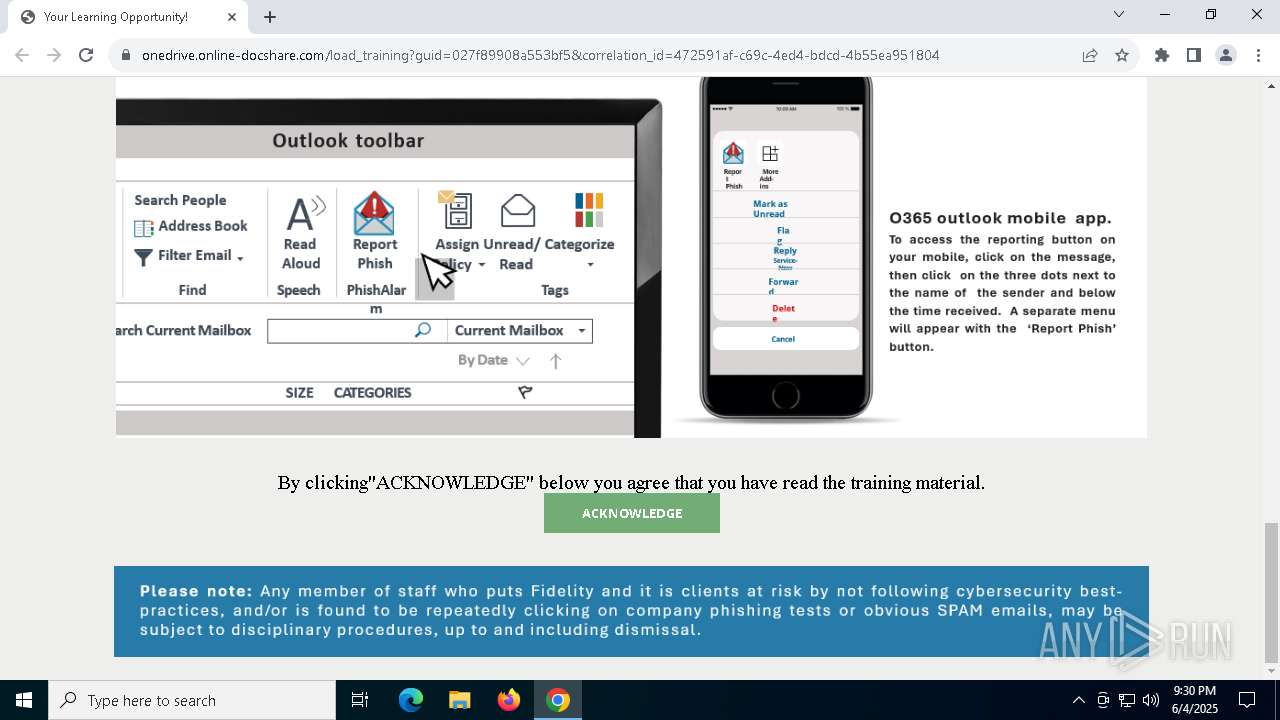Open the notification center icon
Screen dimensions: 1280x720
1247,700
